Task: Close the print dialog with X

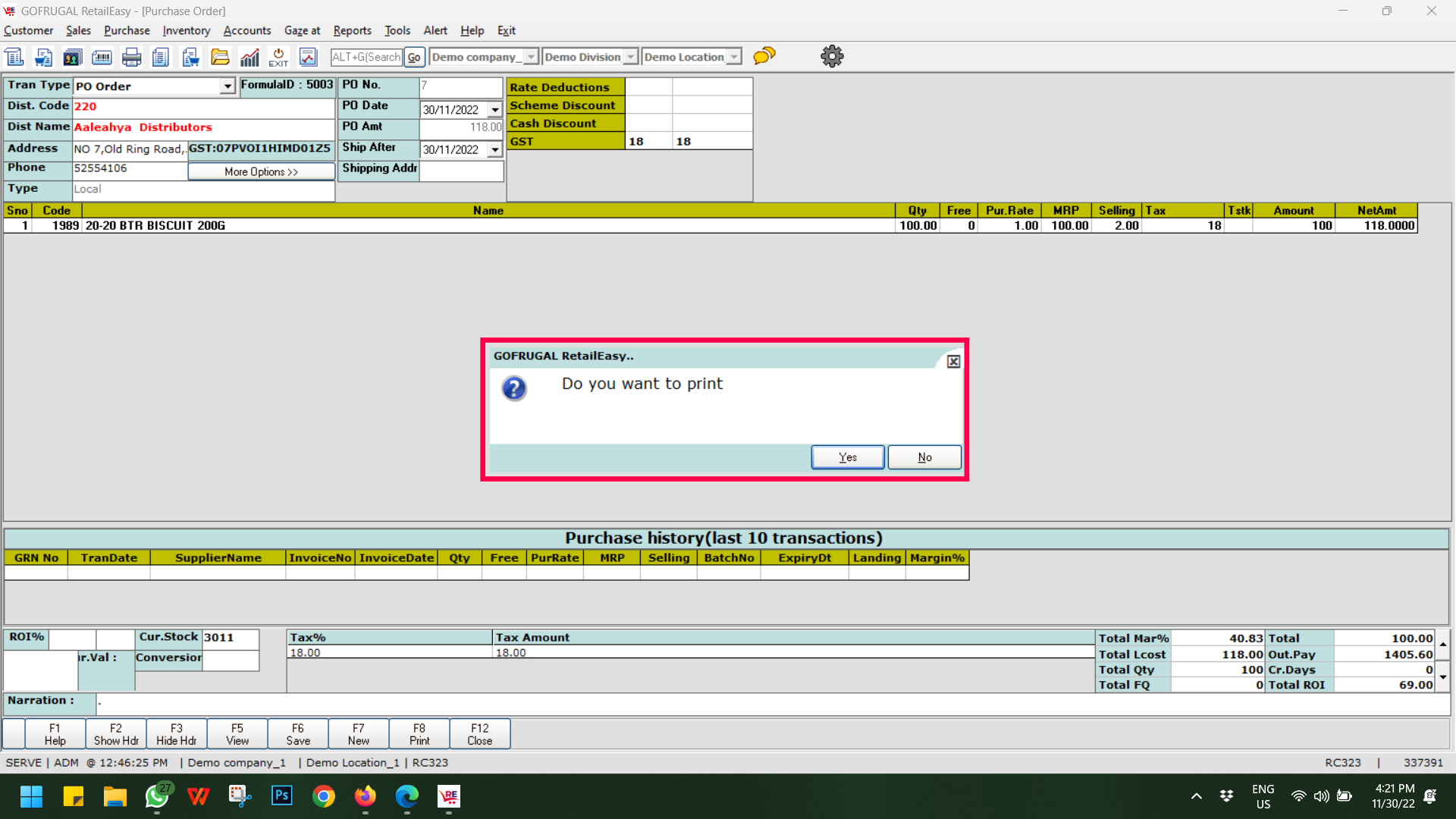Action: (953, 362)
